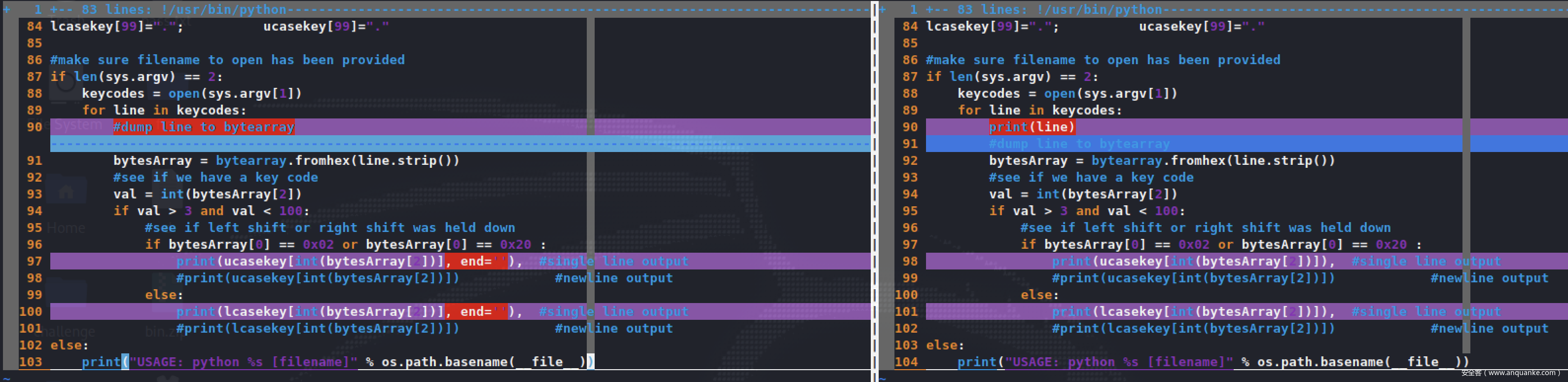Click 'keycodes' on line 88 in right pane
1568x382 pixels.
click(989, 93)
